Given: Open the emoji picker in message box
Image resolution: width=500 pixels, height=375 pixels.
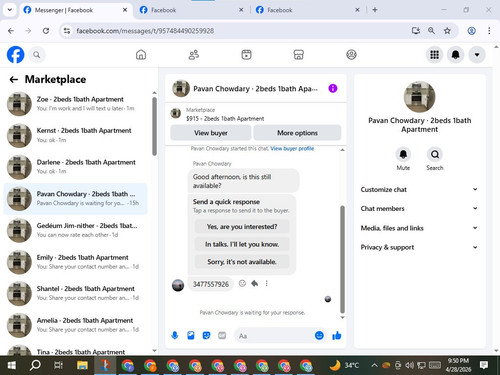Looking at the screenshot, I should click(x=319, y=335).
